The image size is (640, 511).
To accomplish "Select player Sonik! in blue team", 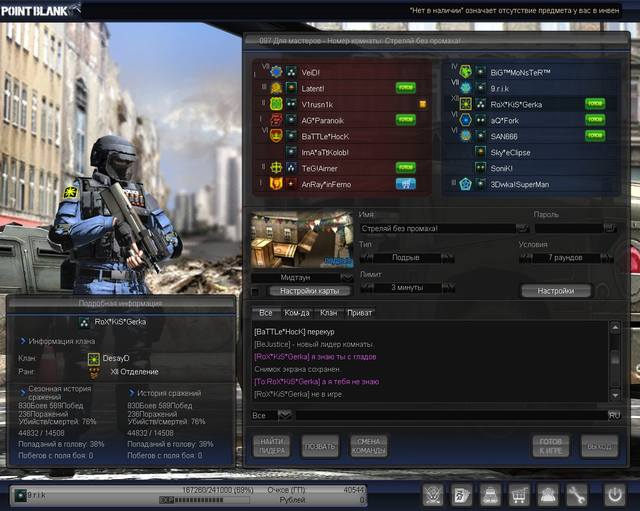I will tap(531, 168).
